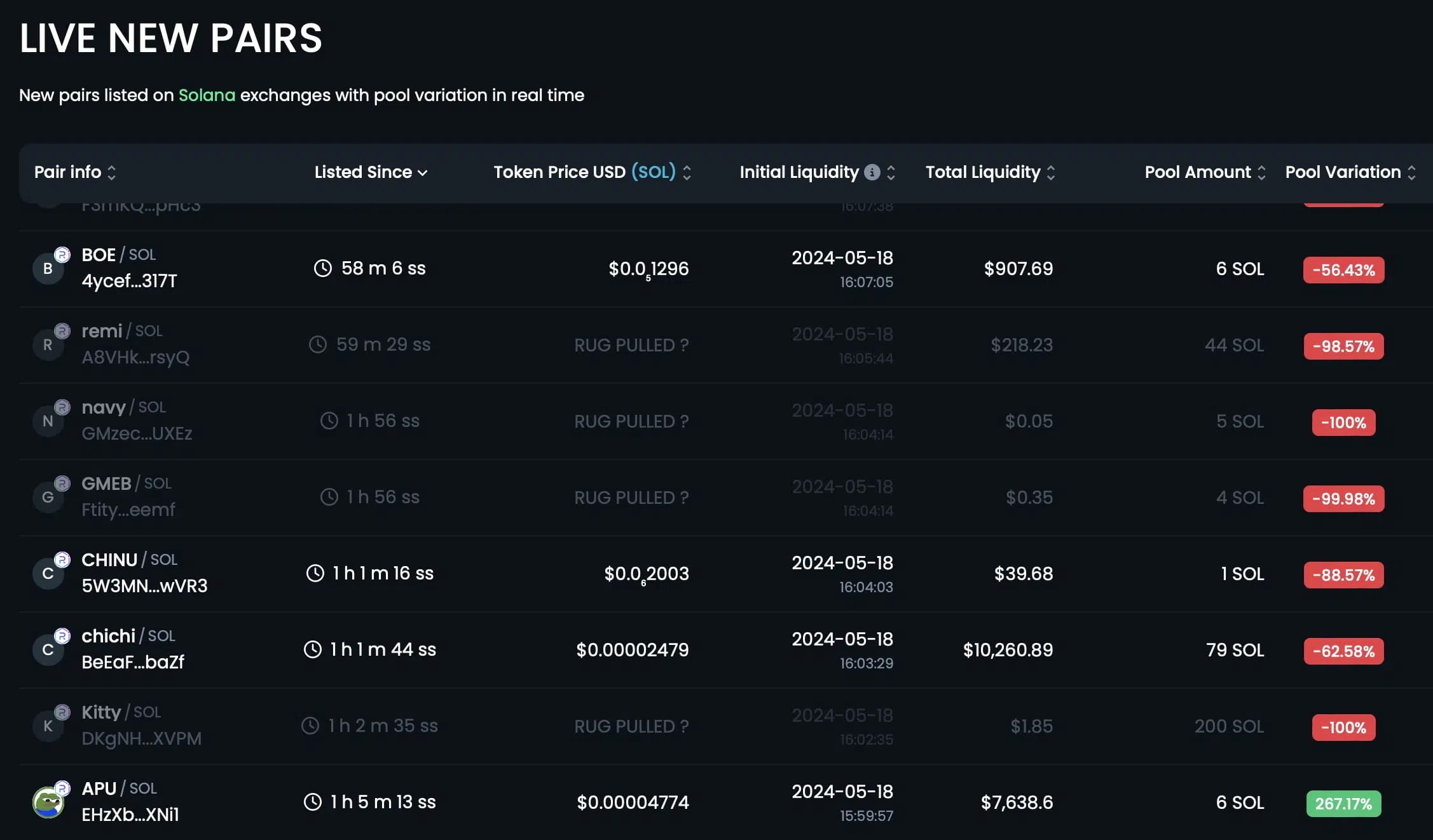Click the GMEB token avatar icon

48,498
